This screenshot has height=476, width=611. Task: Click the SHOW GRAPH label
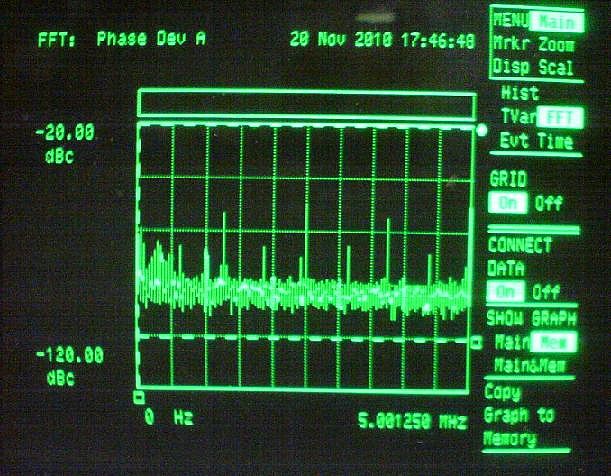pos(531,319)
